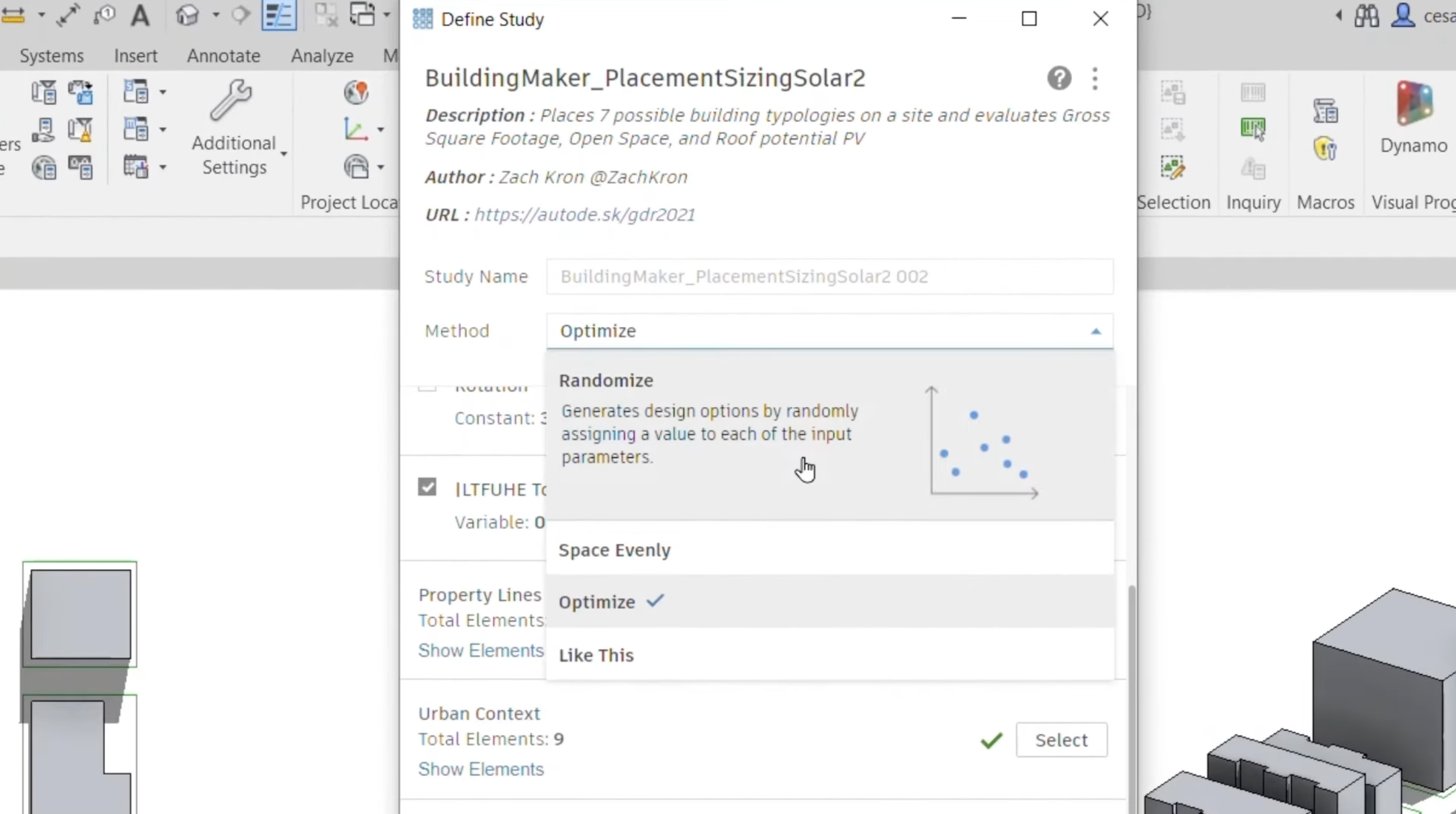Click the user account icon
This screenshot has width=1456, height=814.
tap(1403, 16)
